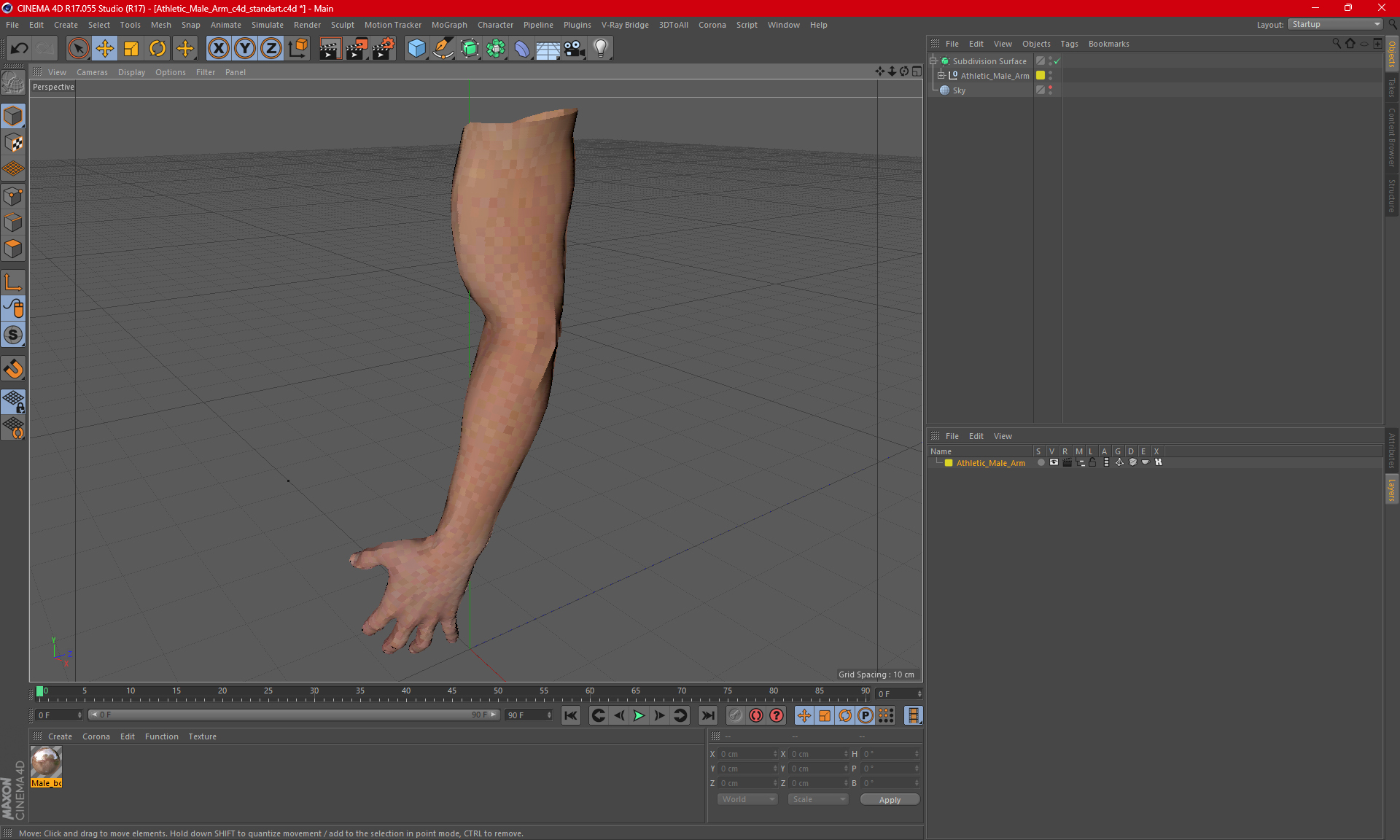Add a Light object
Viewport: 1400px width, 840px height.
click(x=601, y=49)
